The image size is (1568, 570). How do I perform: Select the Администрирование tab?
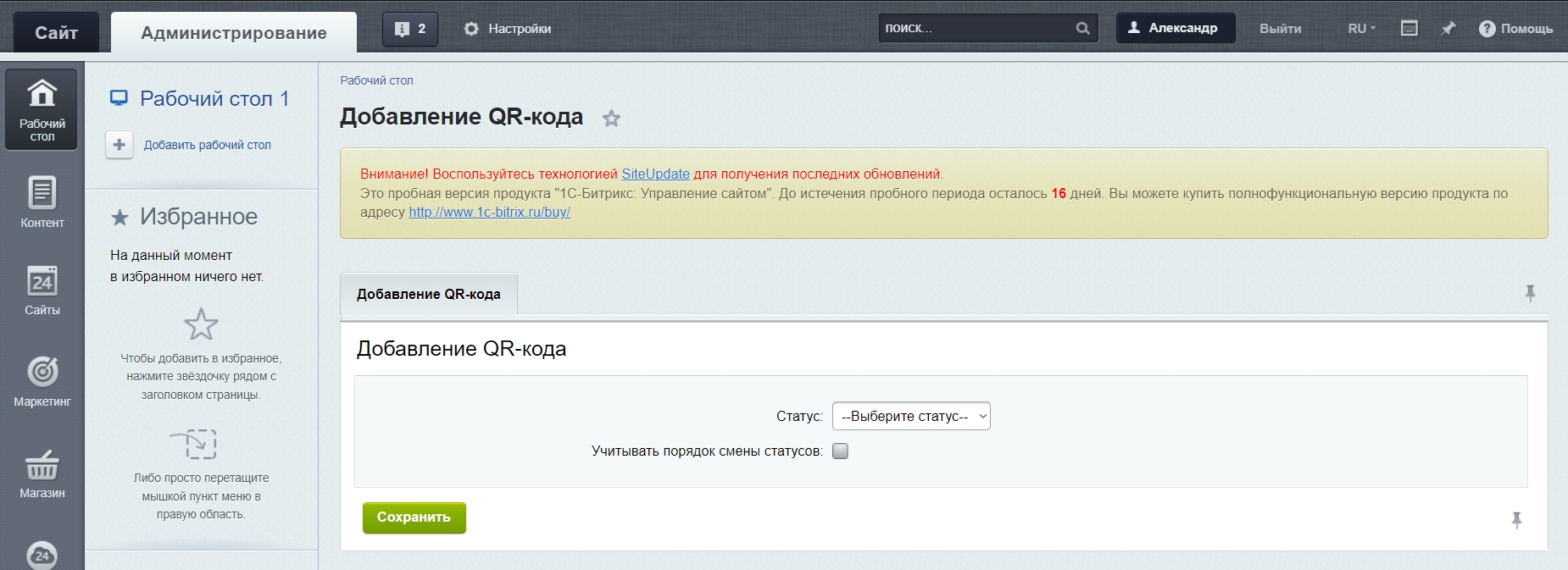tap(234, 33)
